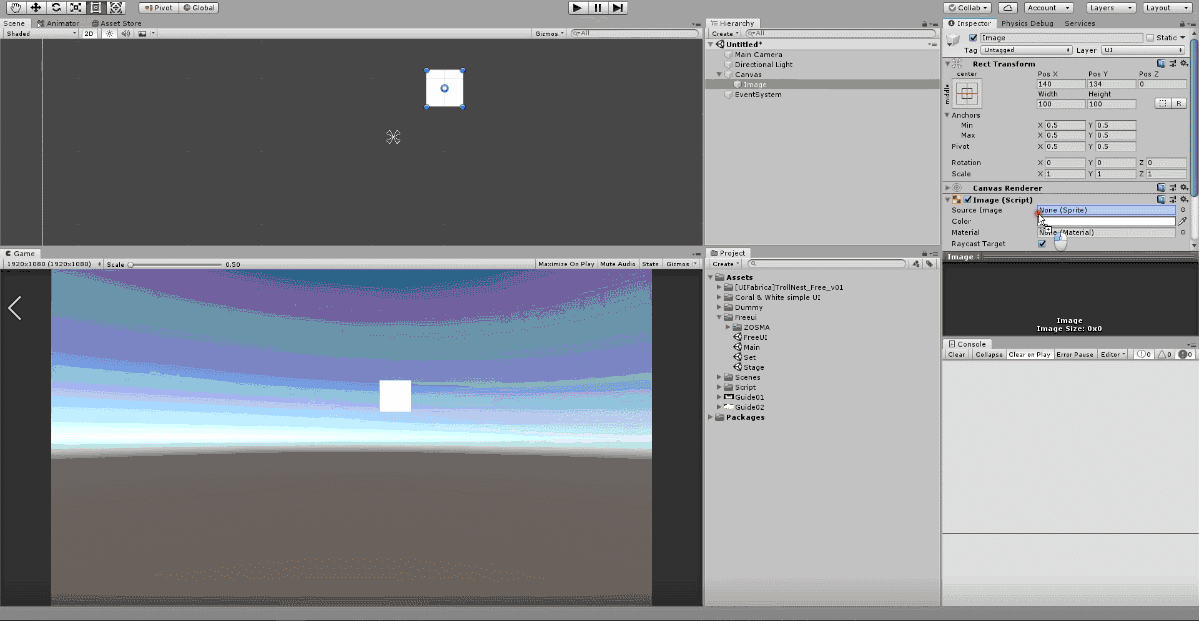Select the Project tab

727,253
